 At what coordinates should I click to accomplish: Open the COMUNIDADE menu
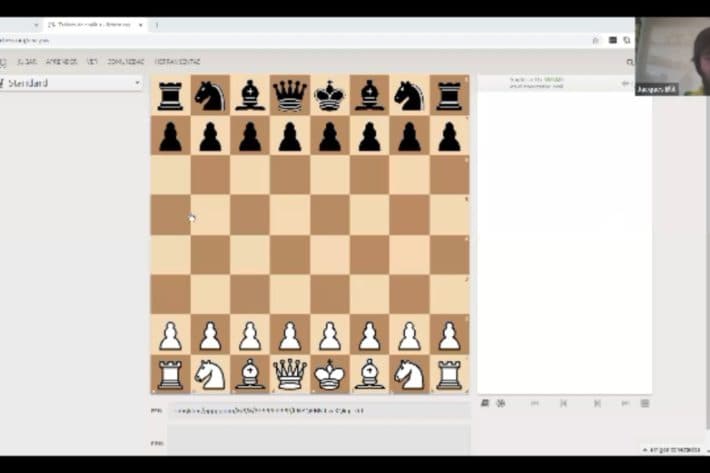126,62
